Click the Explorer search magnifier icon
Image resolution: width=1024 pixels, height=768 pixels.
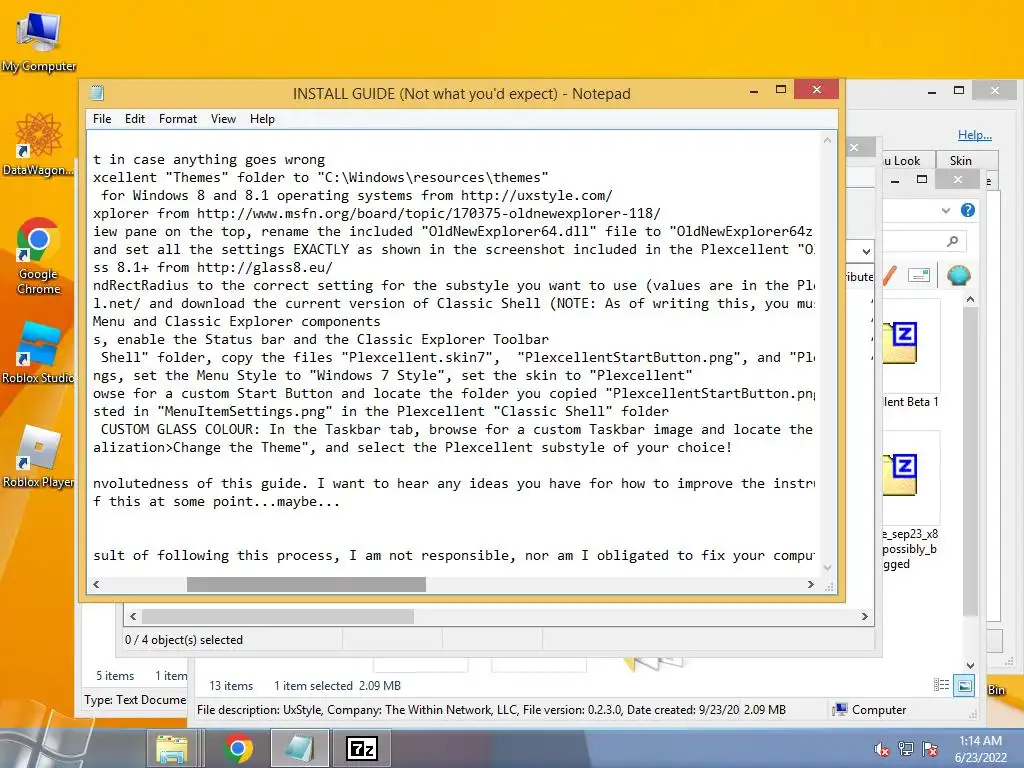[953, 242]
